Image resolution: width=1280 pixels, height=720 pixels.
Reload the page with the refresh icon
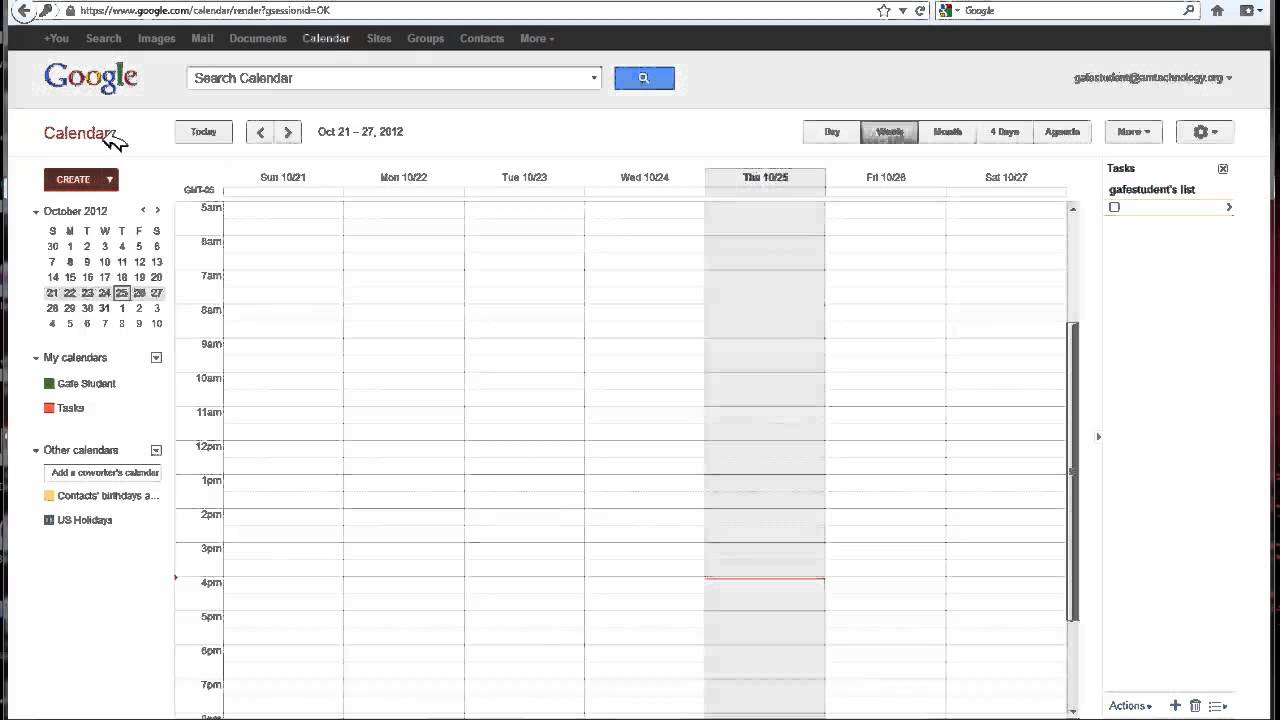pyautogui.click(x=920, y=10)
